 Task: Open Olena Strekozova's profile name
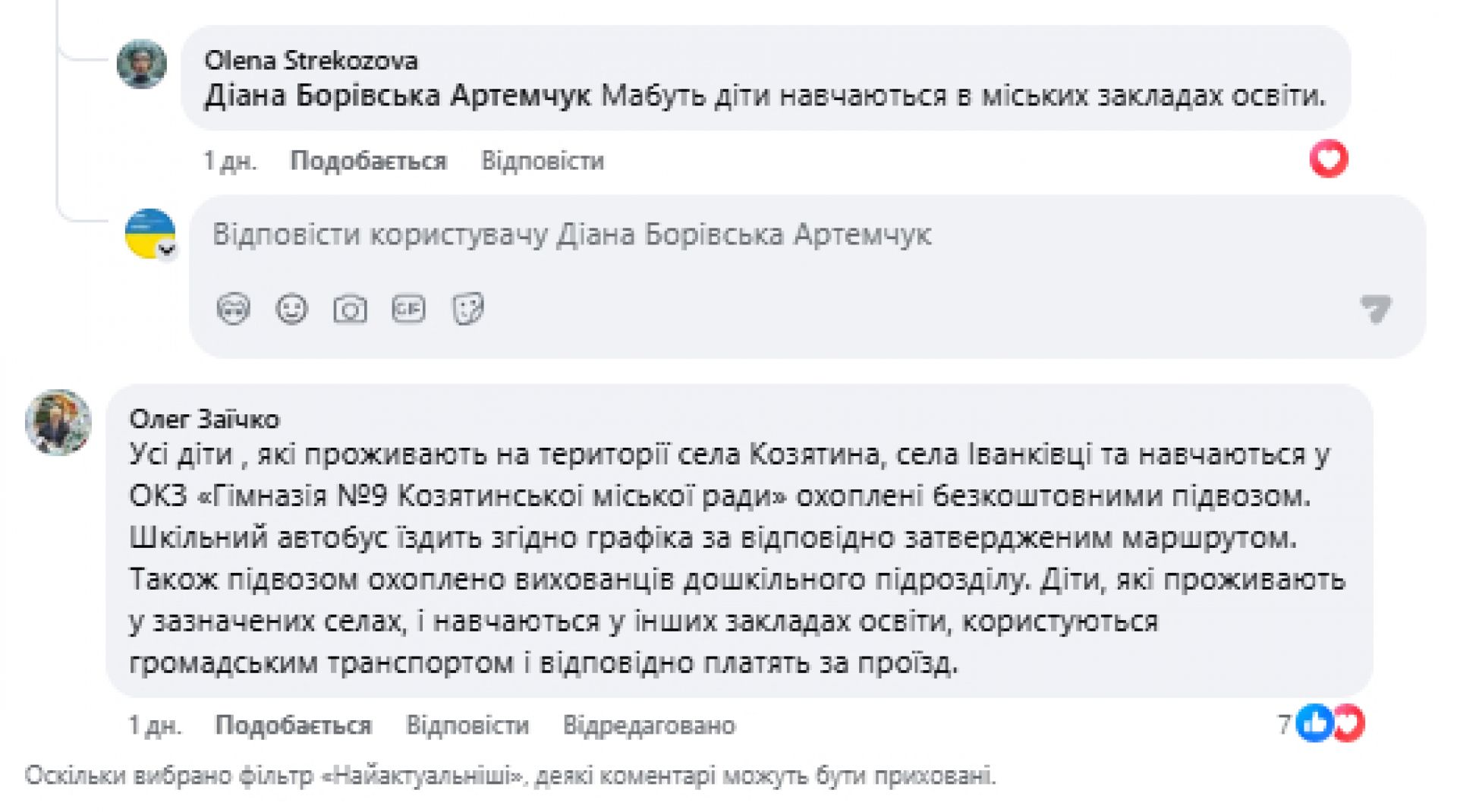pos(310,60)
